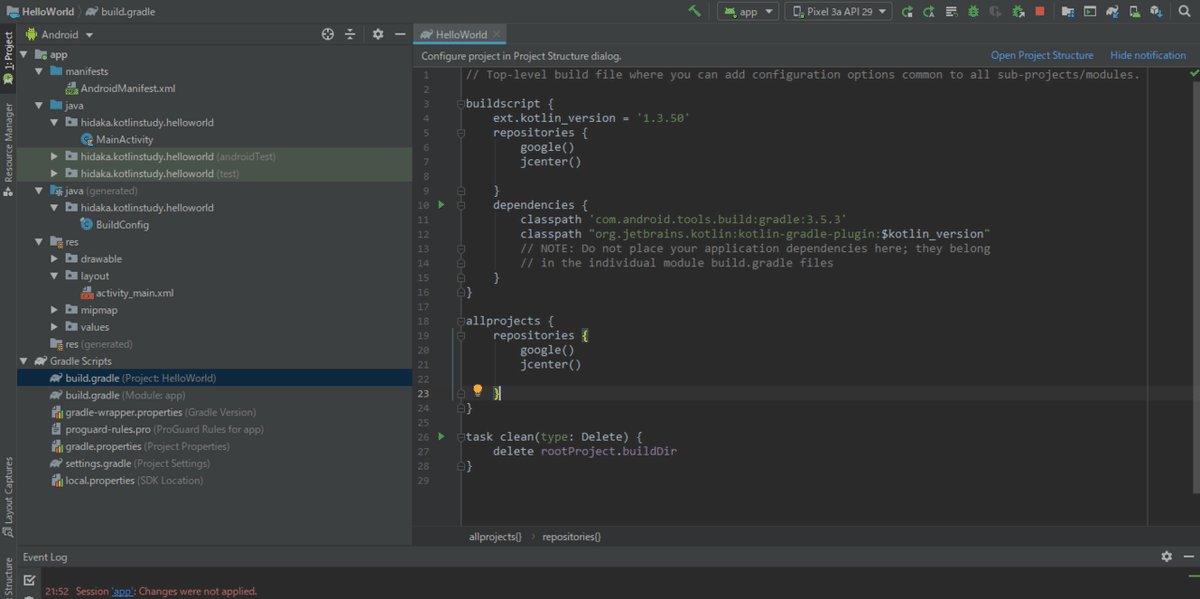Click the Scroll from Source target icon
The width and height of the screenshot is (1200, 599).
[x=327, y=34]
